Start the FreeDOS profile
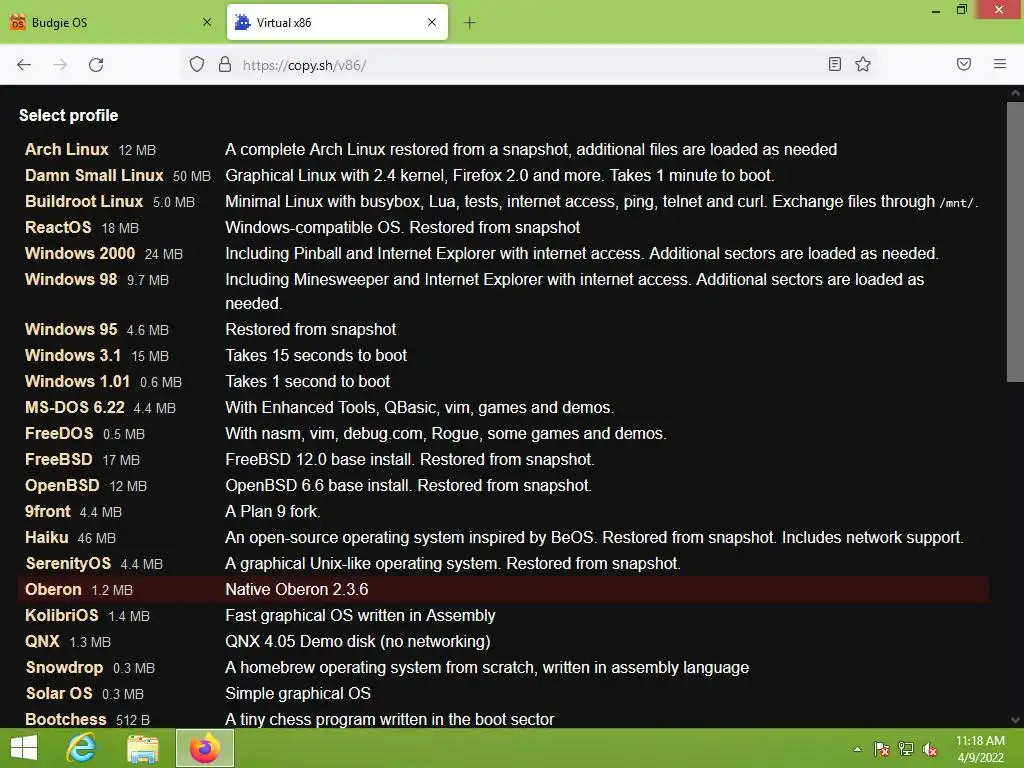This screenshot has height=768, width=1024. (x=59, y=434)
